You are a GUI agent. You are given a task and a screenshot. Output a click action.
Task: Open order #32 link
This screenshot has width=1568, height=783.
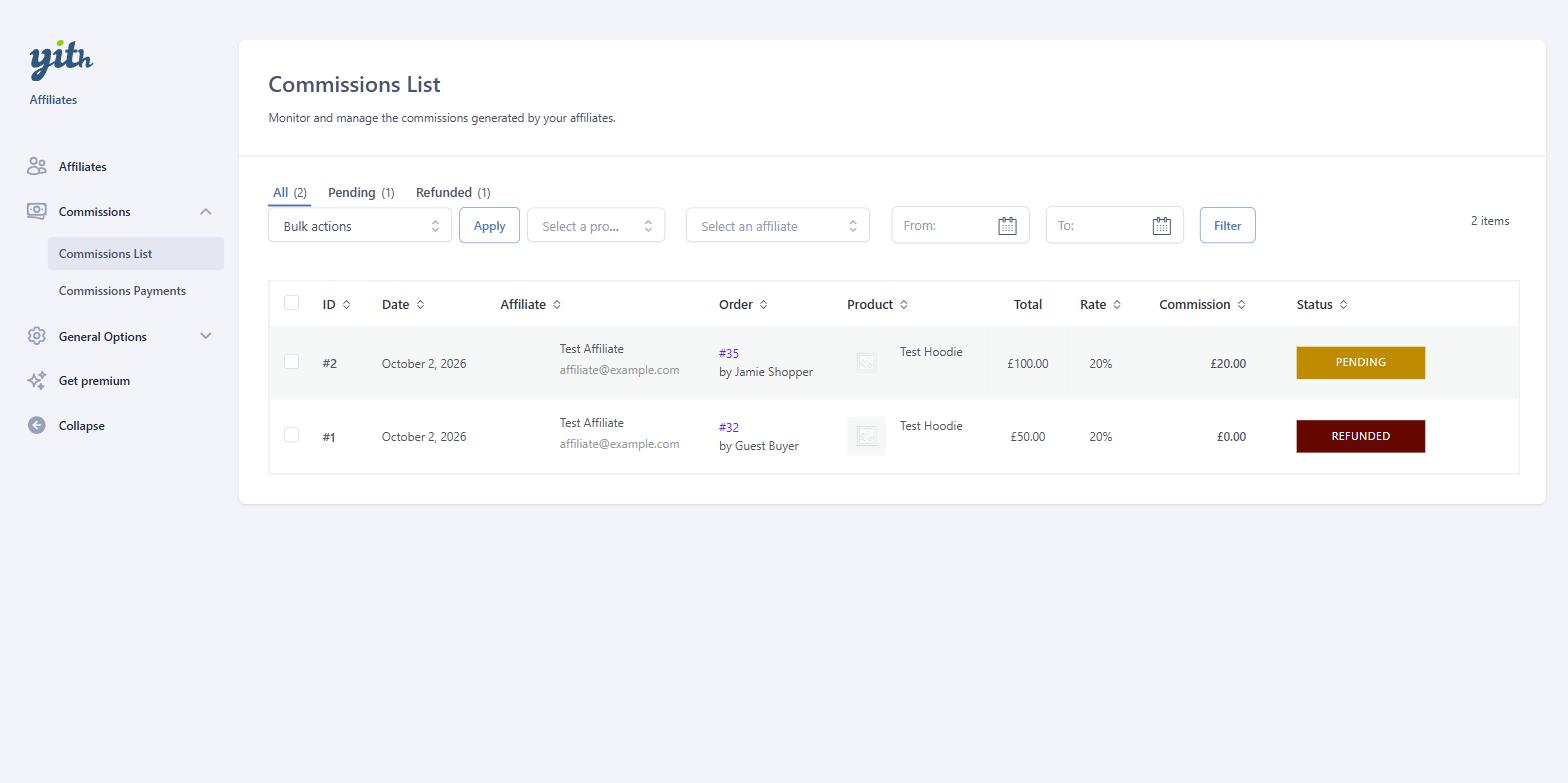coord(729,427)
